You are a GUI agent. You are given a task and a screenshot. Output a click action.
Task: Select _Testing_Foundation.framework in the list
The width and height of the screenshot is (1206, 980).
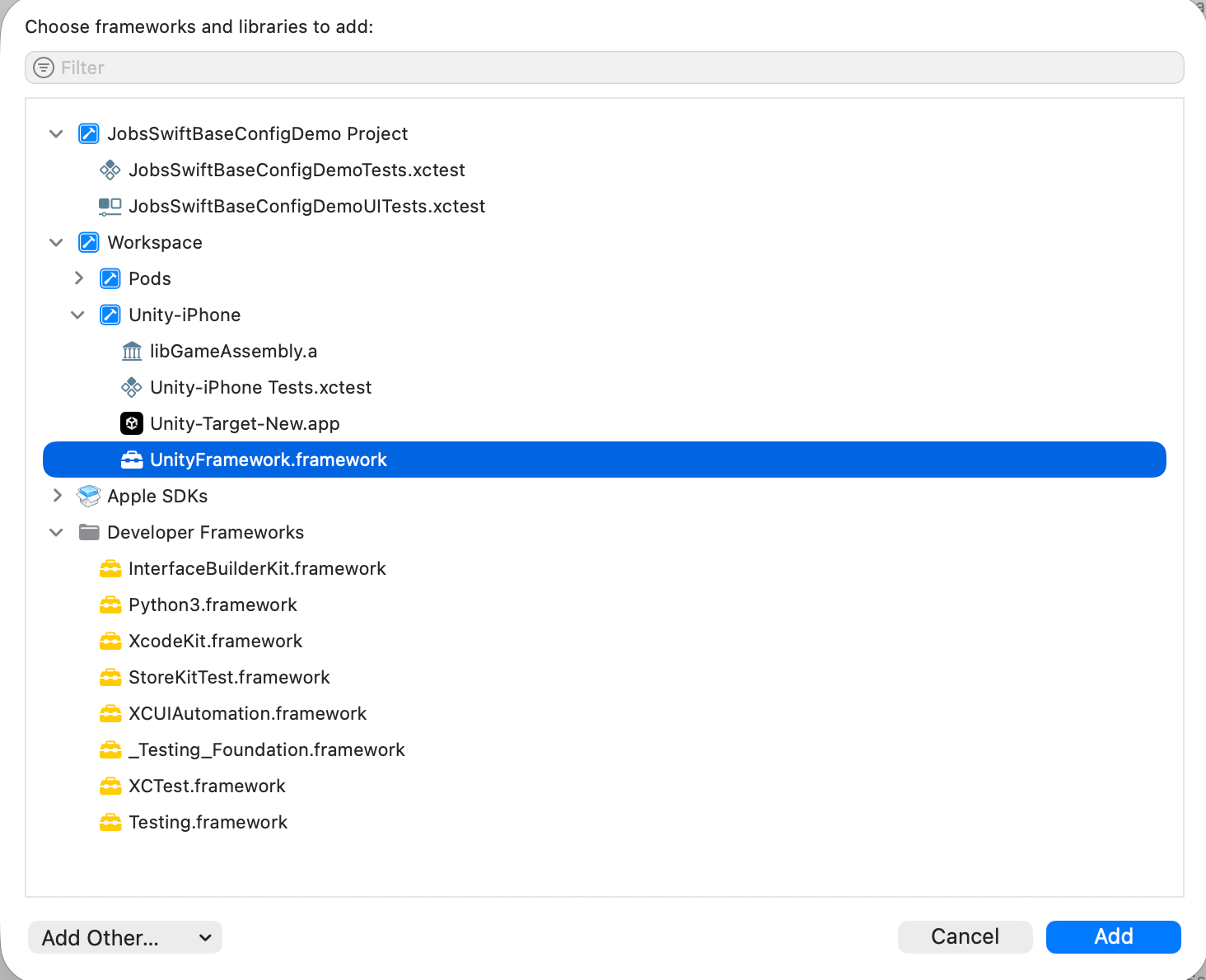tap(605, 749)
